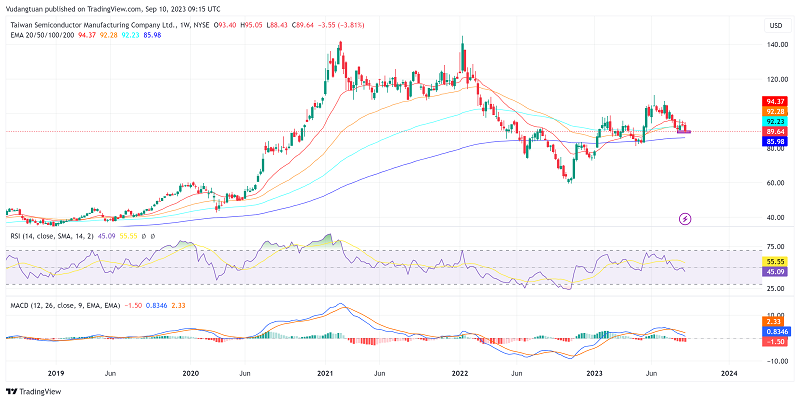800x402 pixels.
Task: Click the purple 45.09 RSI value tag
Action: (x=773, y=271)
